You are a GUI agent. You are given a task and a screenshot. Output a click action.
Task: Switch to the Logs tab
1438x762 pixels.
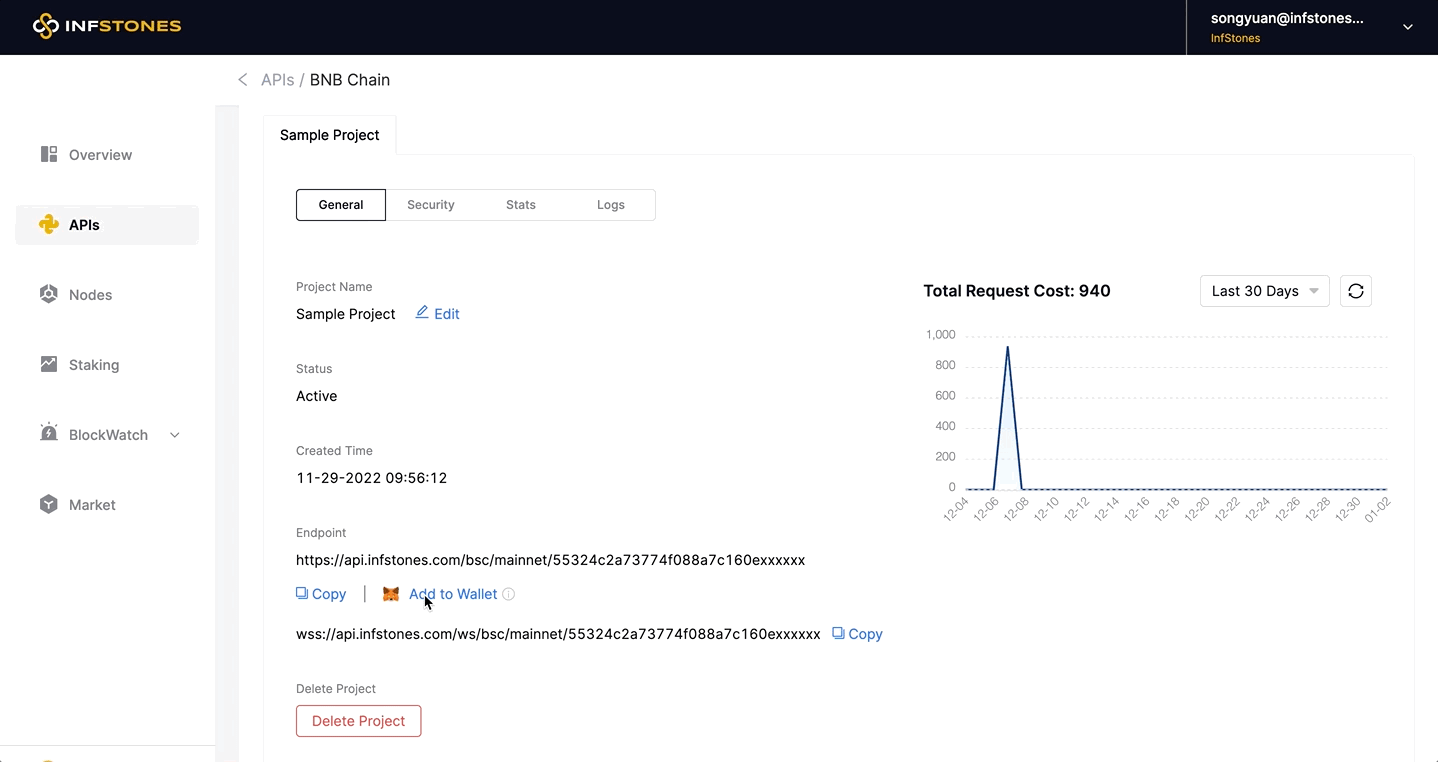click(611, 205)
